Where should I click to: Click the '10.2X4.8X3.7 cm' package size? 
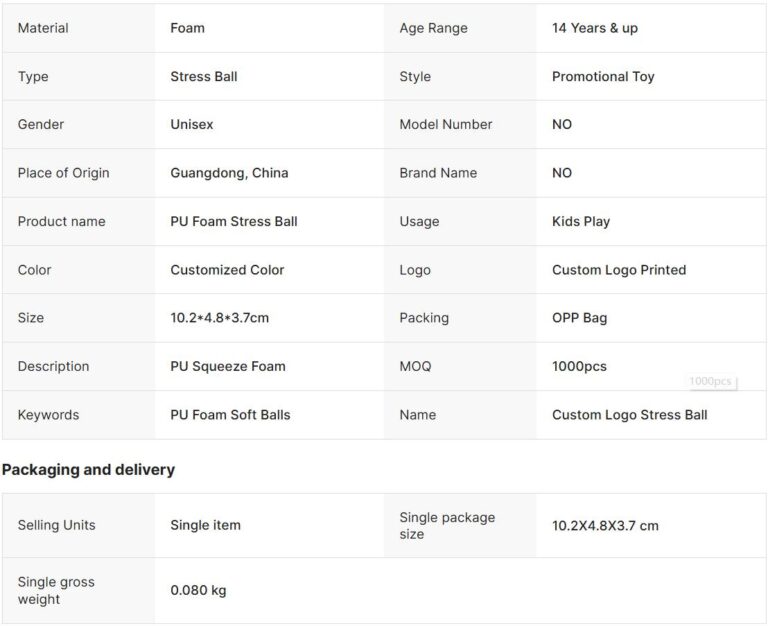pyautogui.click(x=605, y=525)
